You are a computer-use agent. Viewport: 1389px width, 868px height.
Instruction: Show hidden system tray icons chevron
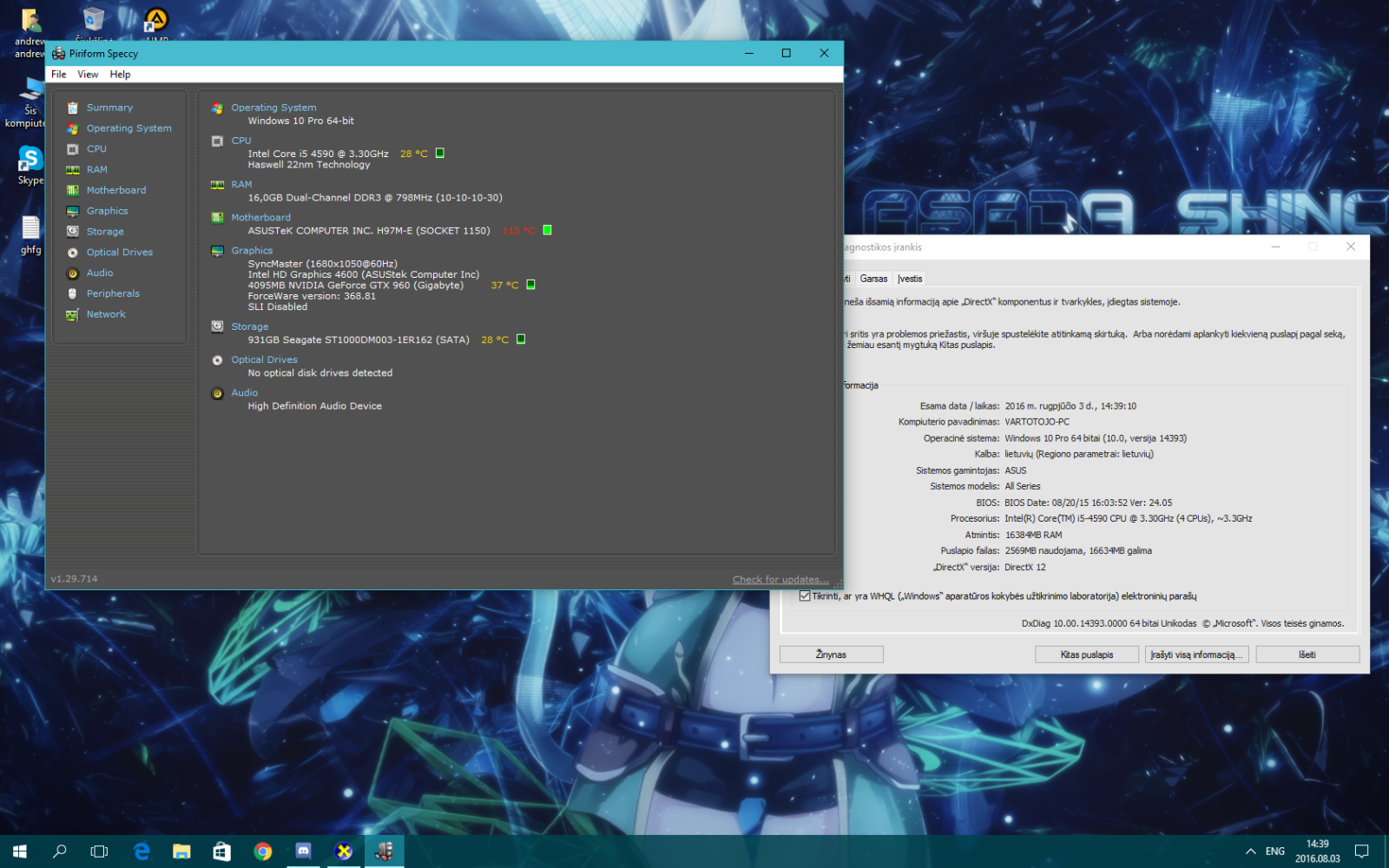(1251, 852)
